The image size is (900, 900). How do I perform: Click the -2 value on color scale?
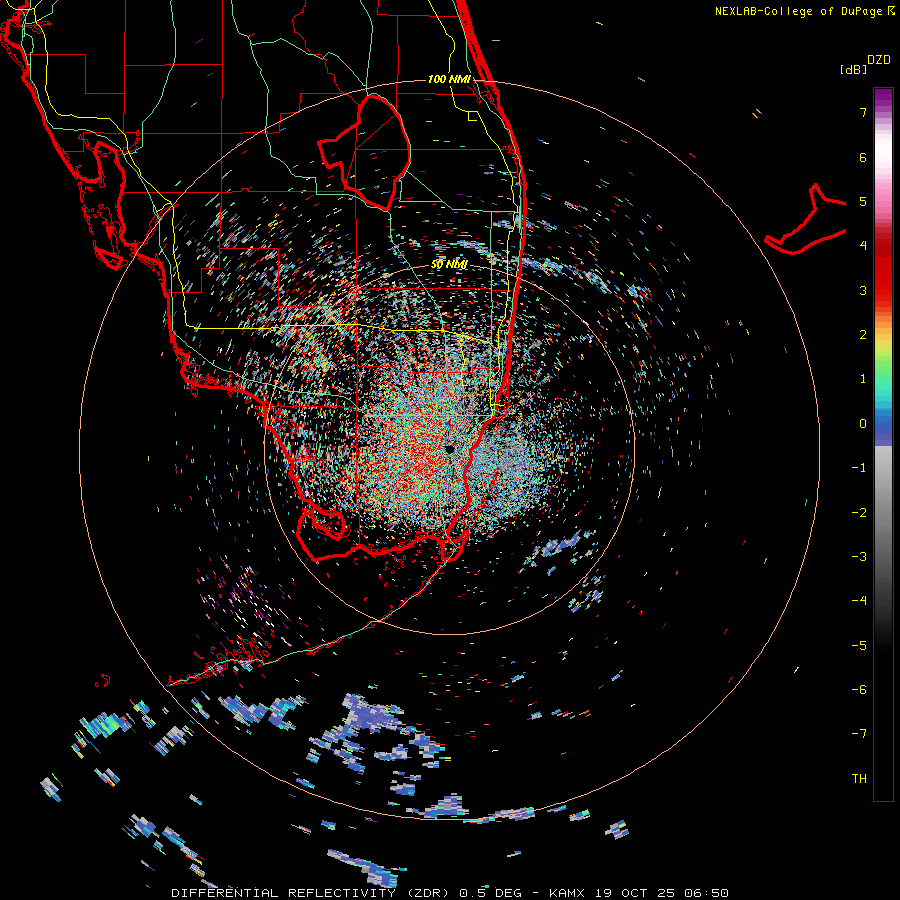[859, 513]
